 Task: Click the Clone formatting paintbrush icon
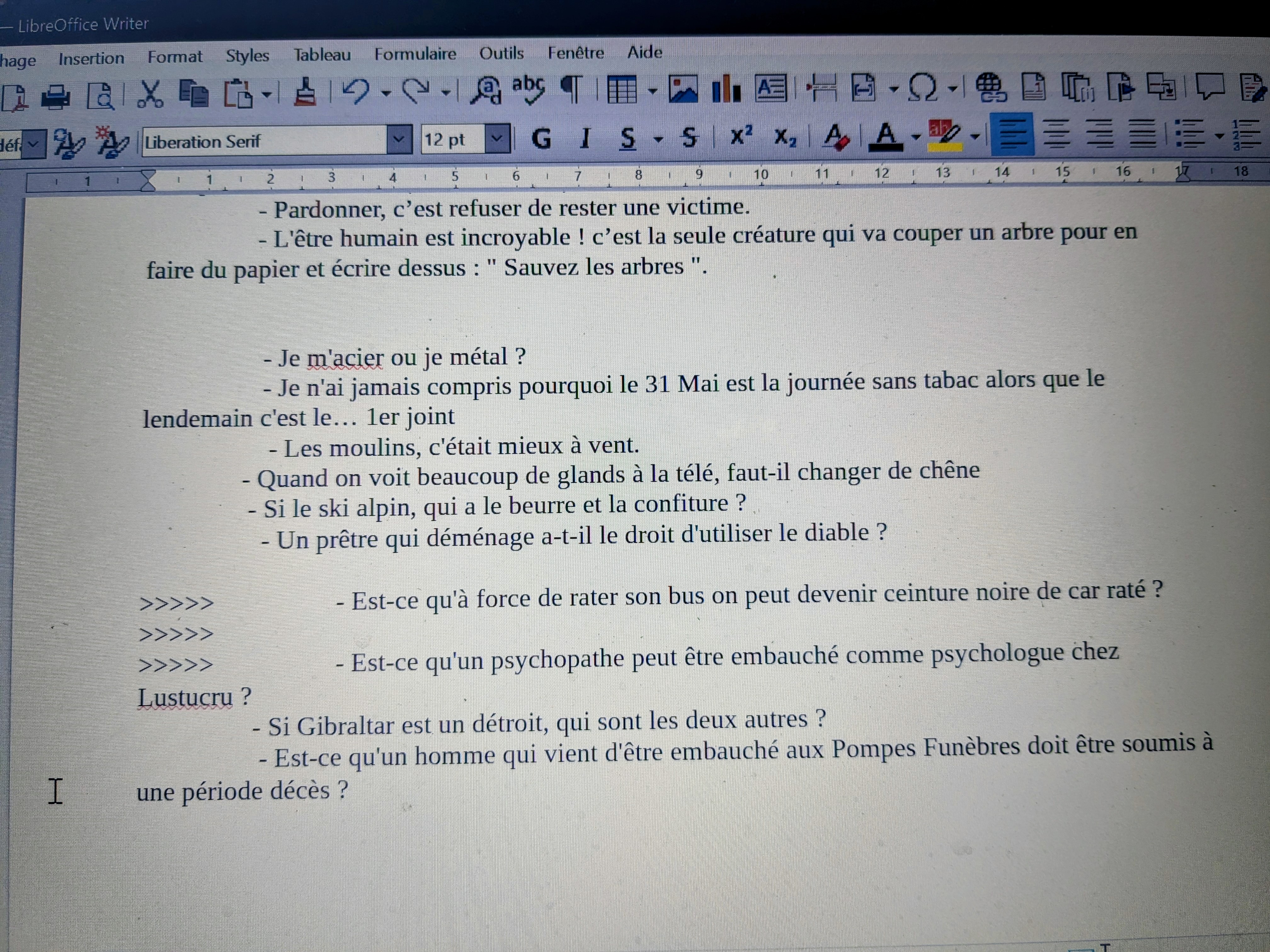point(305,92)
